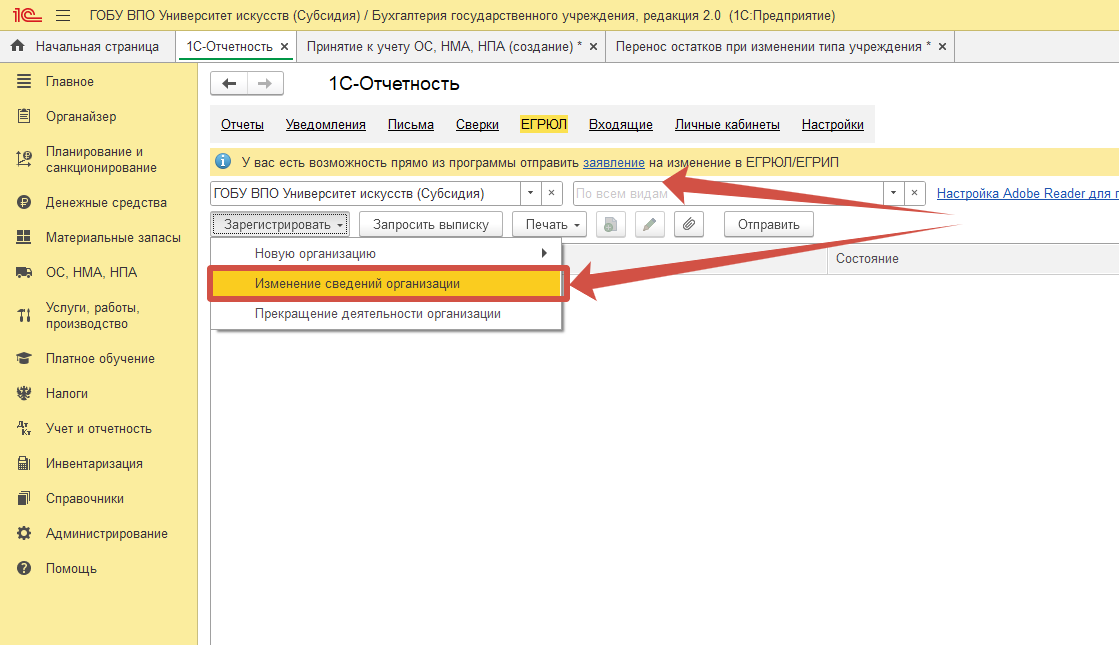Toggle the Зарегистрировать dropdown button

[280, 225]
